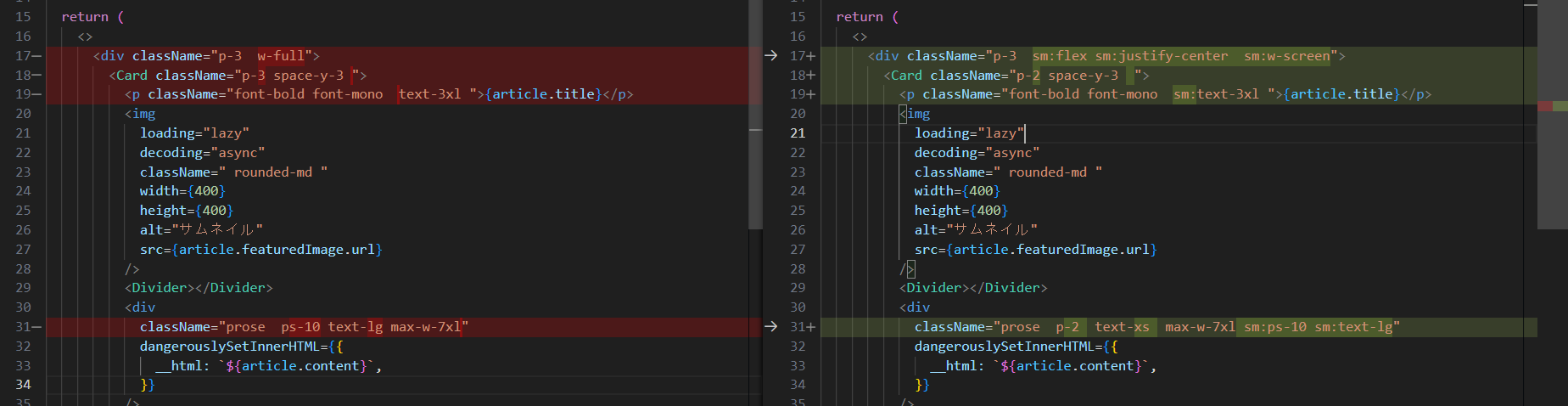Click 'sm:text-3xl' in the right pane line 19

pos(1217,94)
